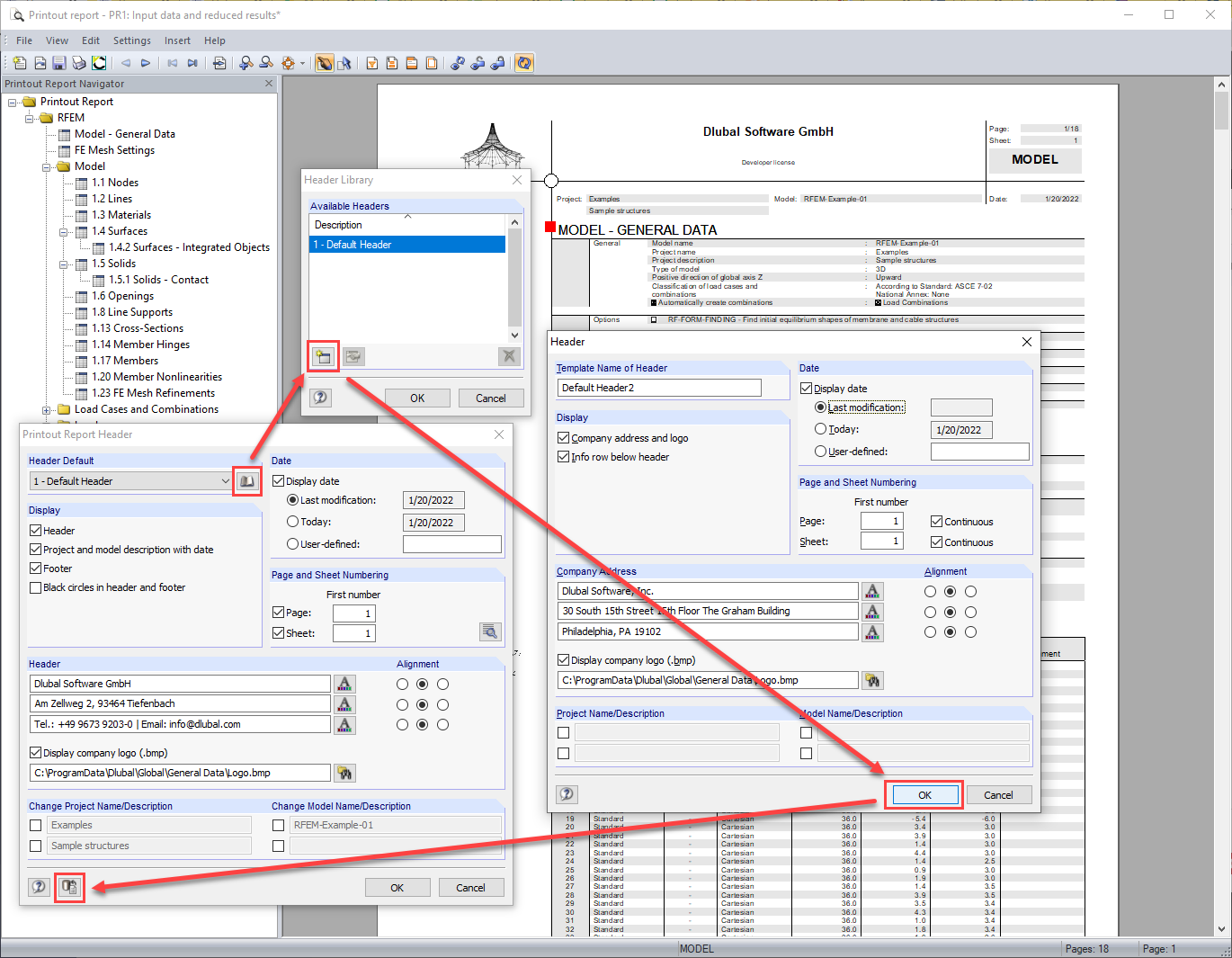The width and height of the screenshot is (1232, 958).
Task: Click OK in Printout Report Header dialog
Action: pyautogui.click(x=397, y=887)
